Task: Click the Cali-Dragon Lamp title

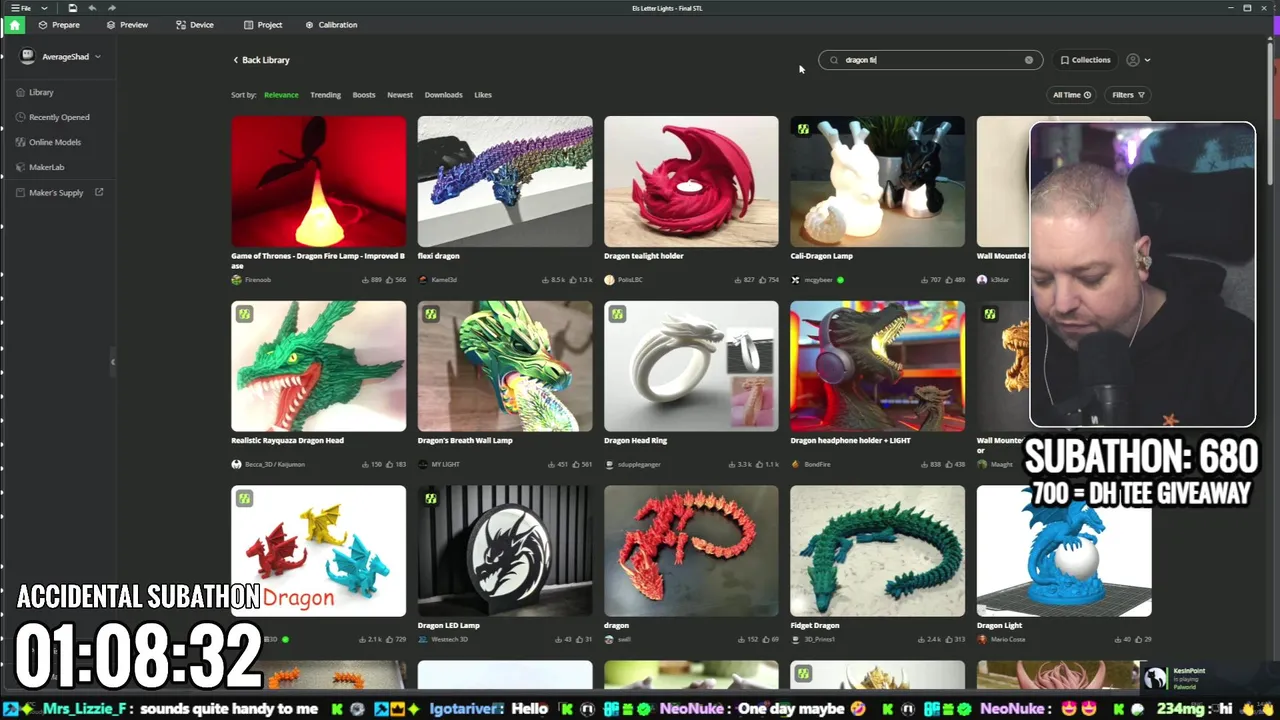Action: (x=821, y=256)
